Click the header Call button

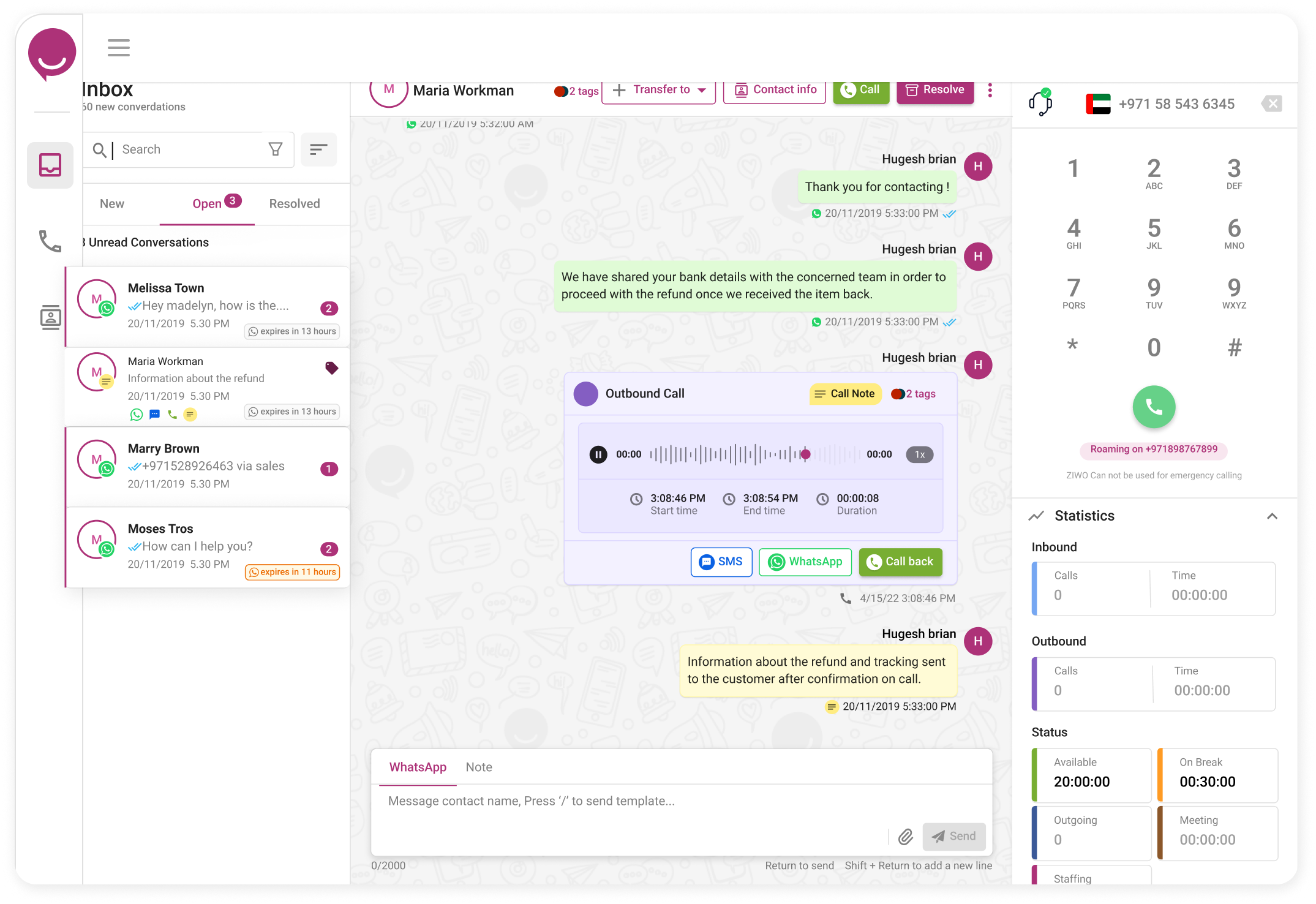click(860, 91)
